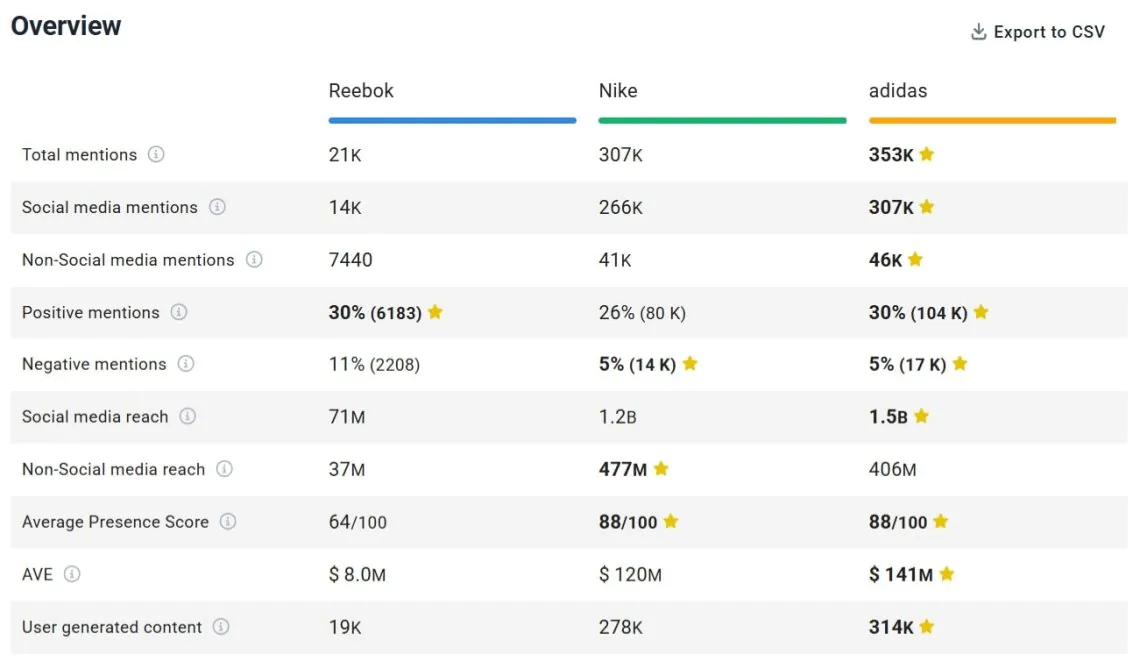Click the User generated content label

111,627
